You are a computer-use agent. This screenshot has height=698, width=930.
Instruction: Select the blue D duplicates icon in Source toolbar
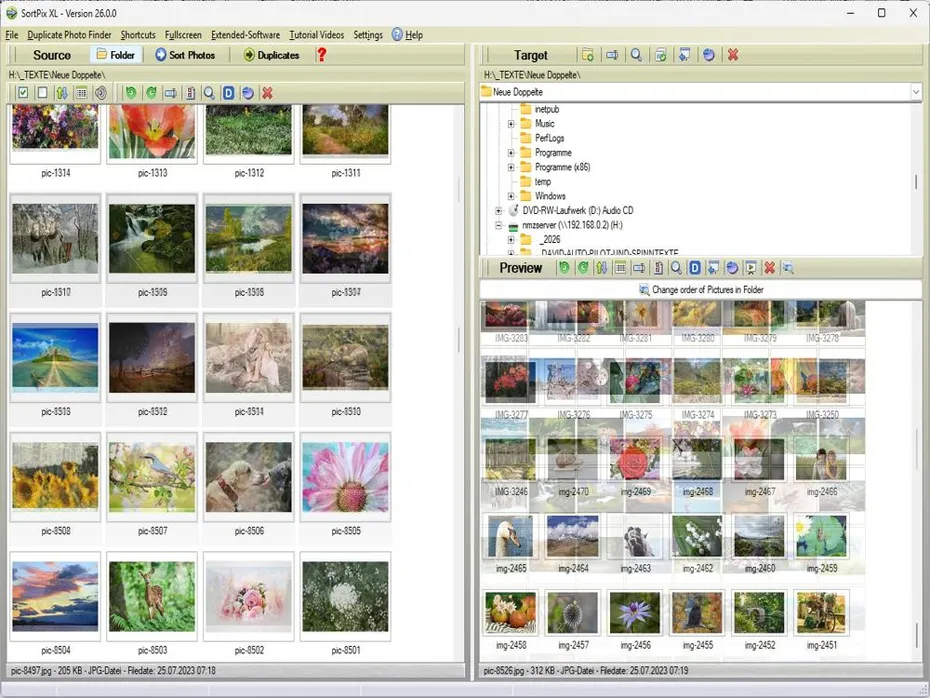pyautogui.click(x=227, y=92)
